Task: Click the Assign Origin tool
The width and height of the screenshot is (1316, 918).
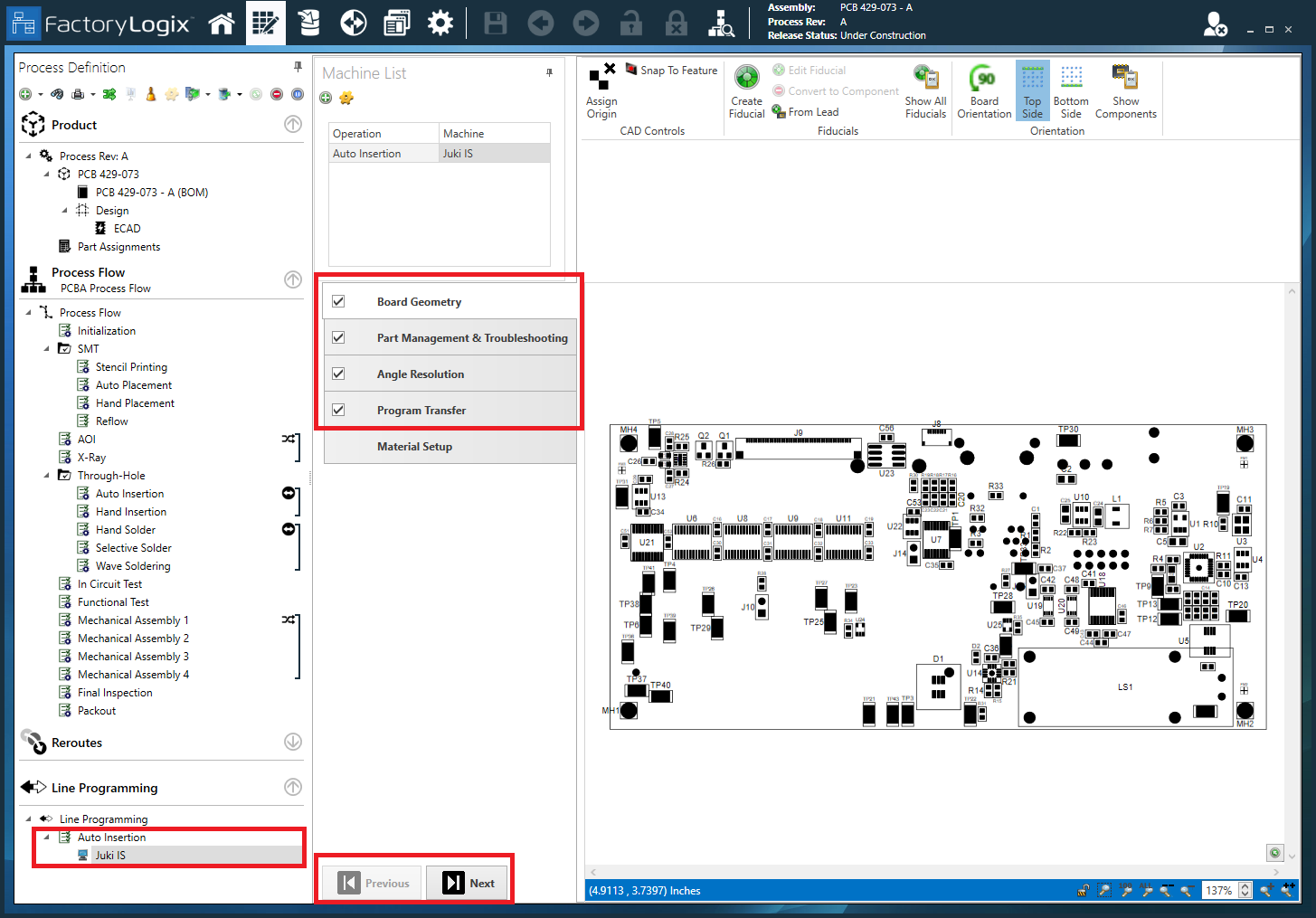Action: tap(601, 91)
